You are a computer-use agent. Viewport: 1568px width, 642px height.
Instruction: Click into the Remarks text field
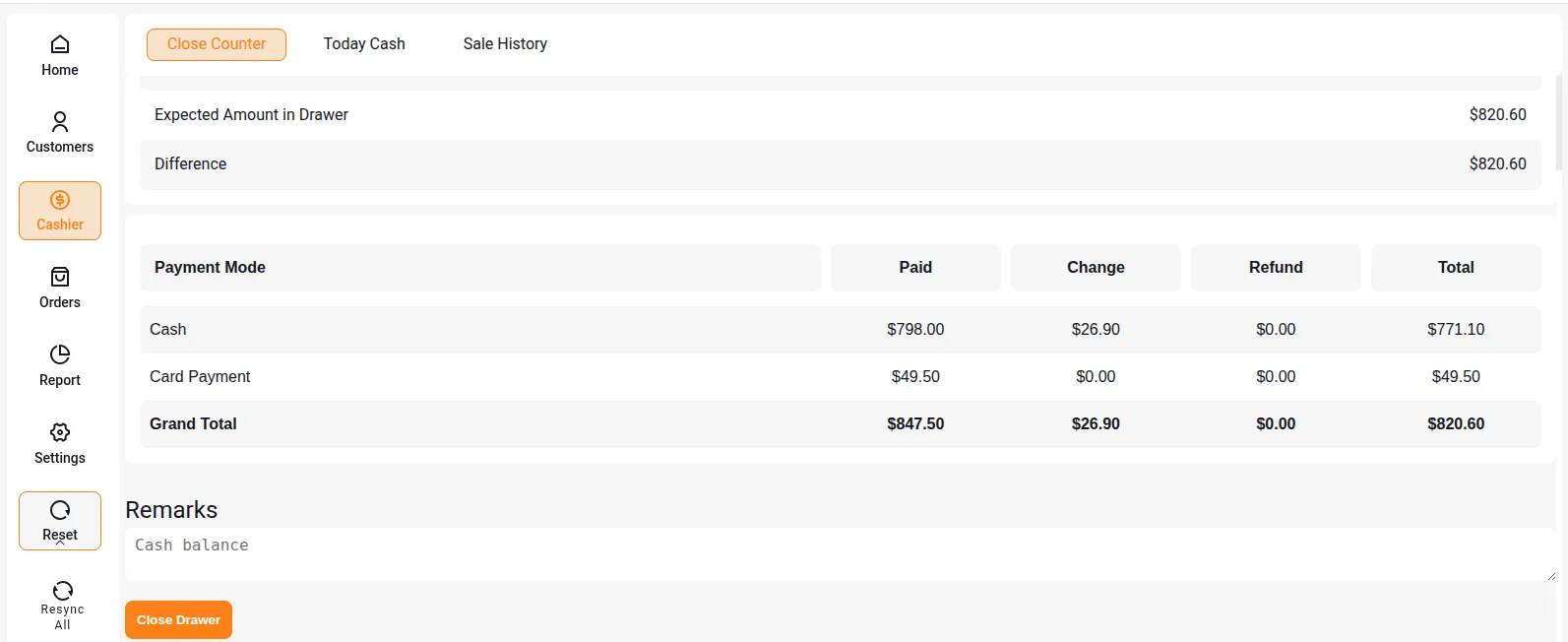click(x=837, y=554)
